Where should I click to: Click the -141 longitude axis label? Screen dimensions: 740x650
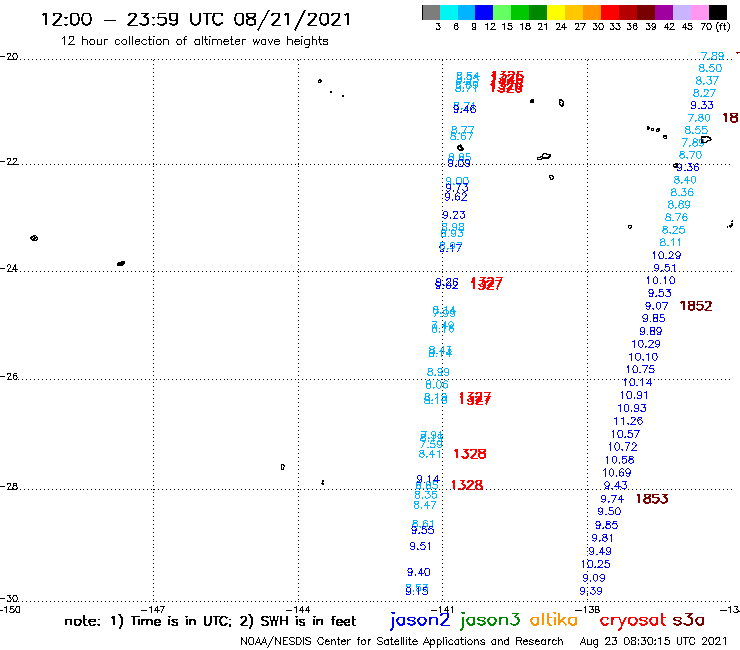tap(442, 610)
